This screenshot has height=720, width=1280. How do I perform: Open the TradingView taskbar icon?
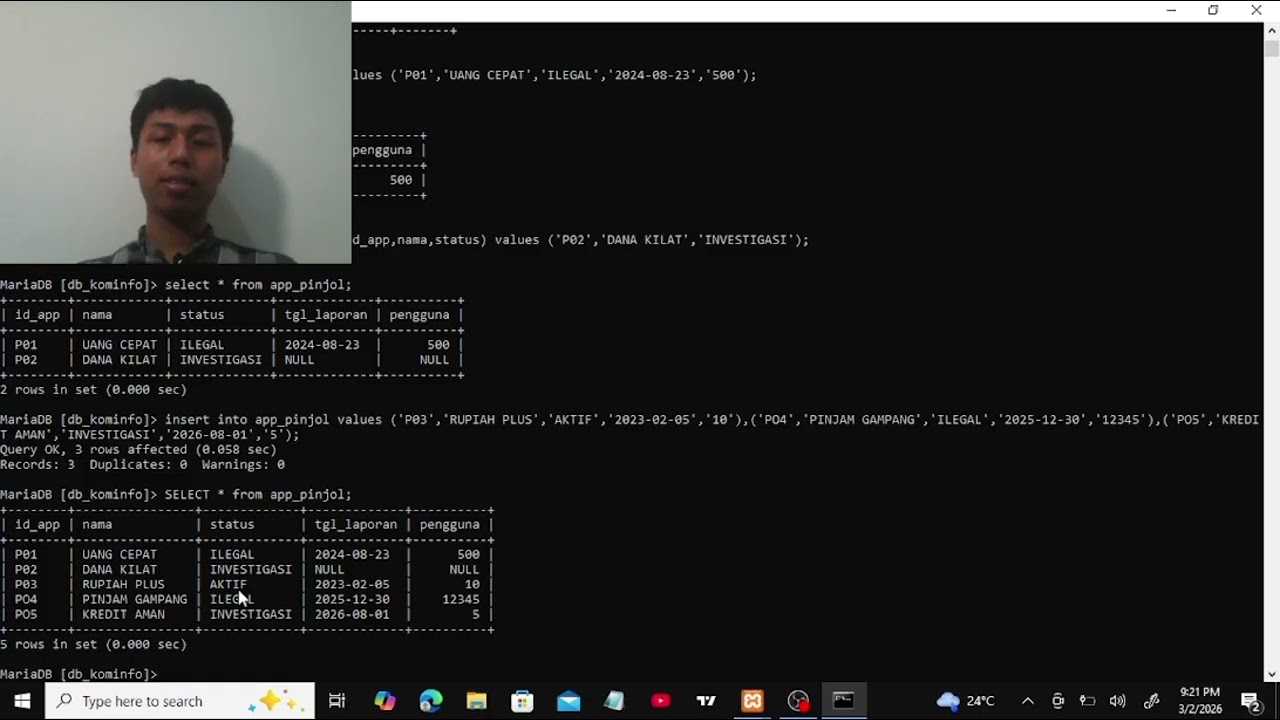[706, 701]
